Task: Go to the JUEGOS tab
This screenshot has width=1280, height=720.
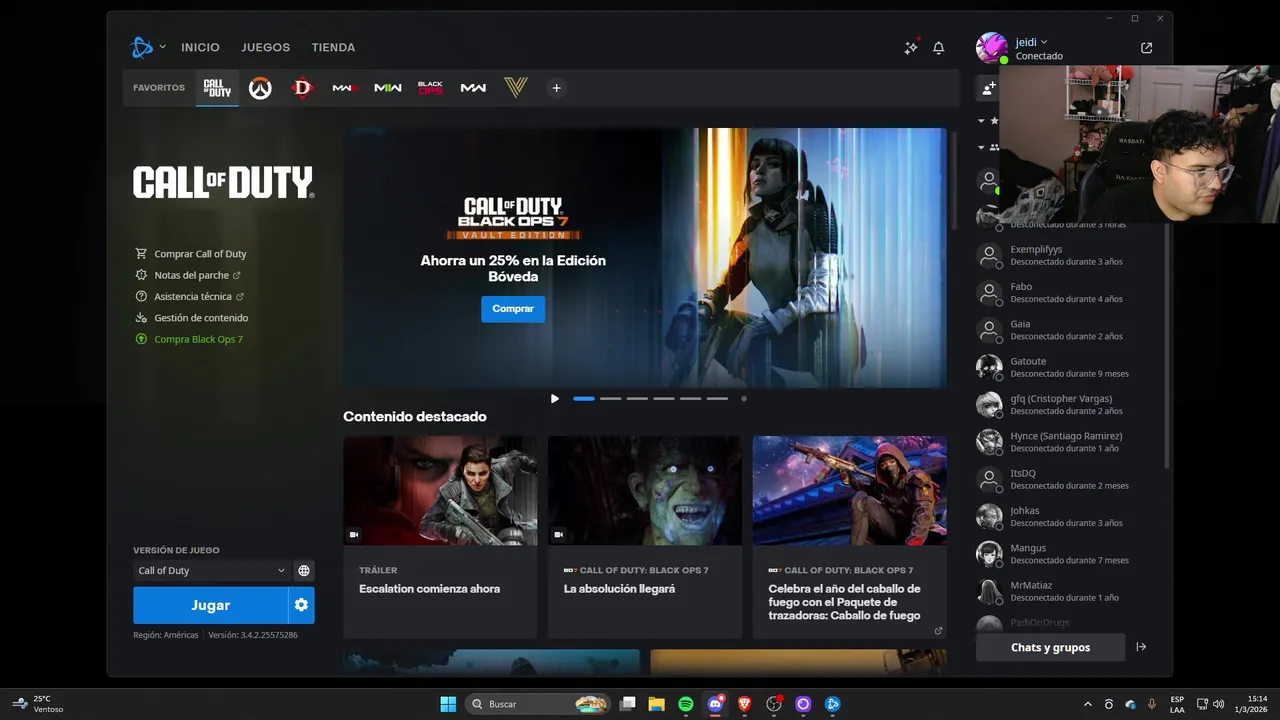Action: 265,47
